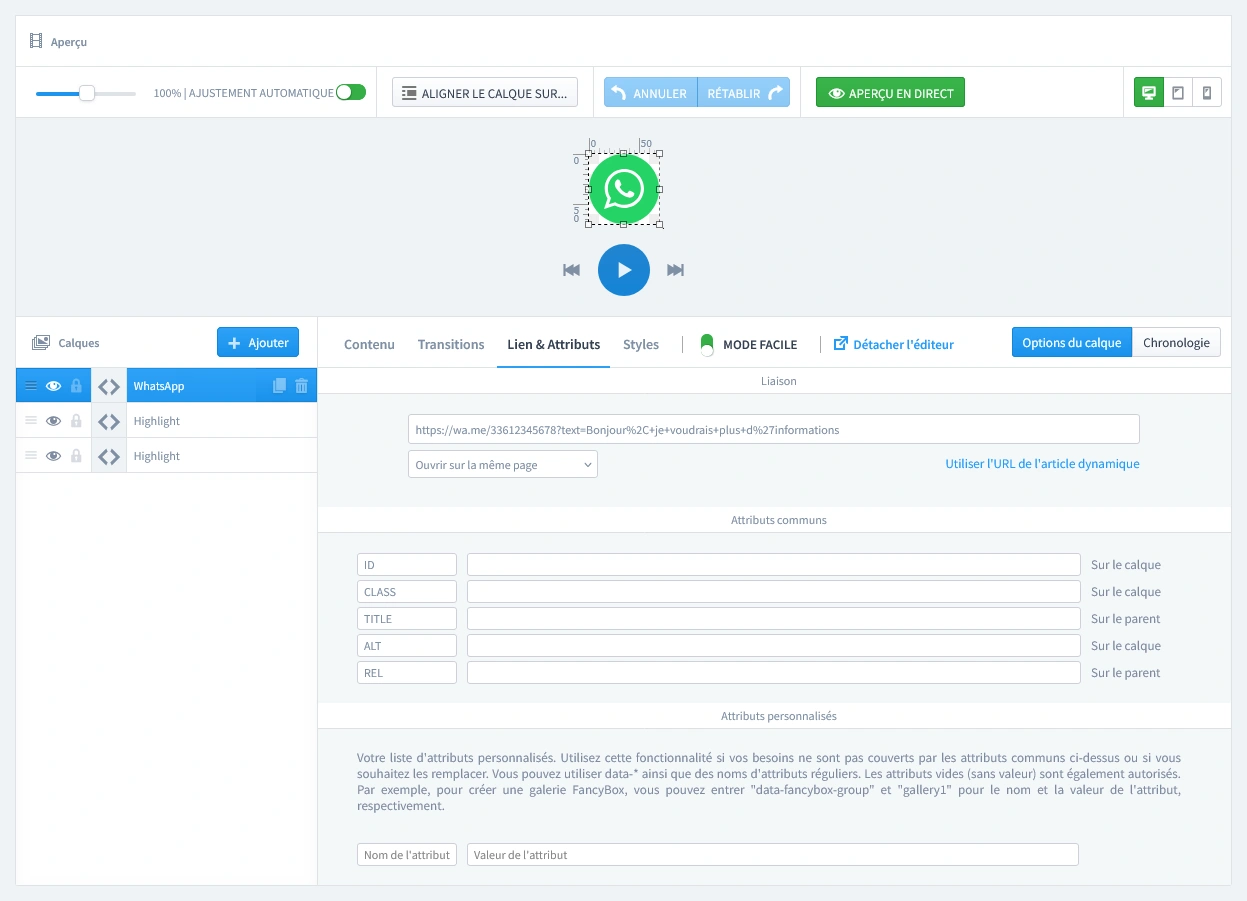
Task: Open the Transitions tab
Action: tap(451, 344)
